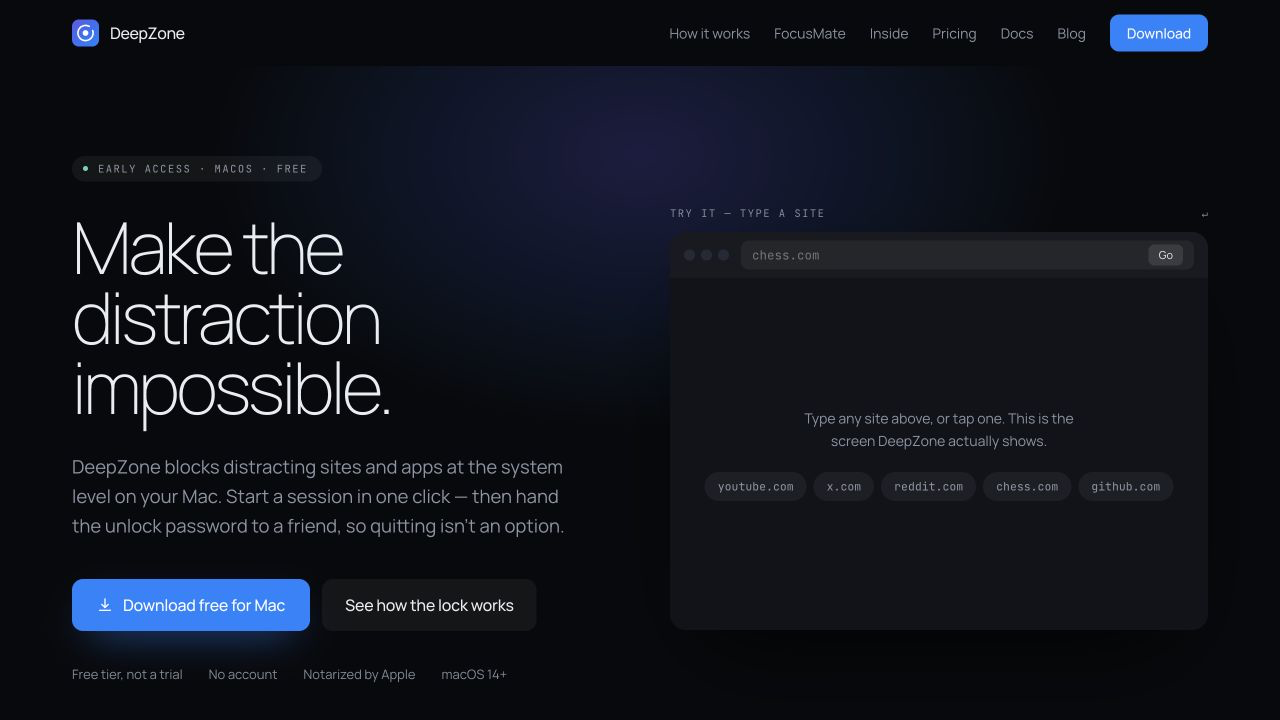Select the reddit.com chip
1280x720 pixels.
[928, 487]
